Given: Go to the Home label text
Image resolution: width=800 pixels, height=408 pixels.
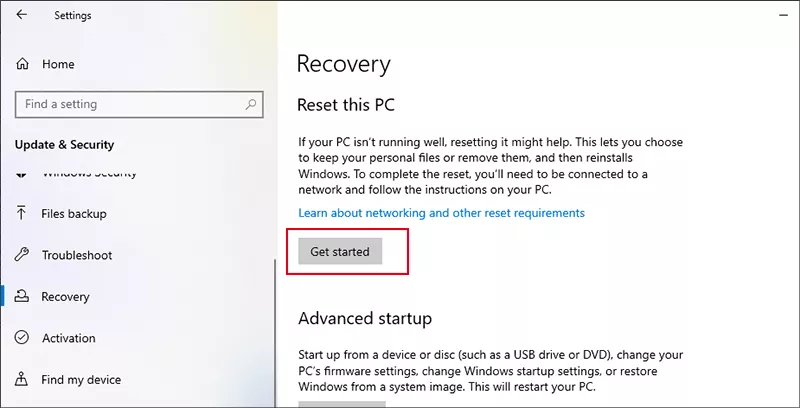Looking at the screenshot, I should [58, 64].
